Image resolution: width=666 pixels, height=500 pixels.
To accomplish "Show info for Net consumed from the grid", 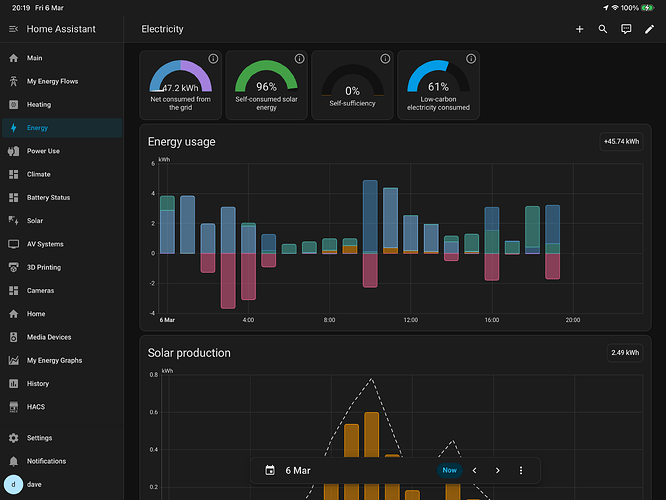I will pyautogui.click(x=213, y=59).
